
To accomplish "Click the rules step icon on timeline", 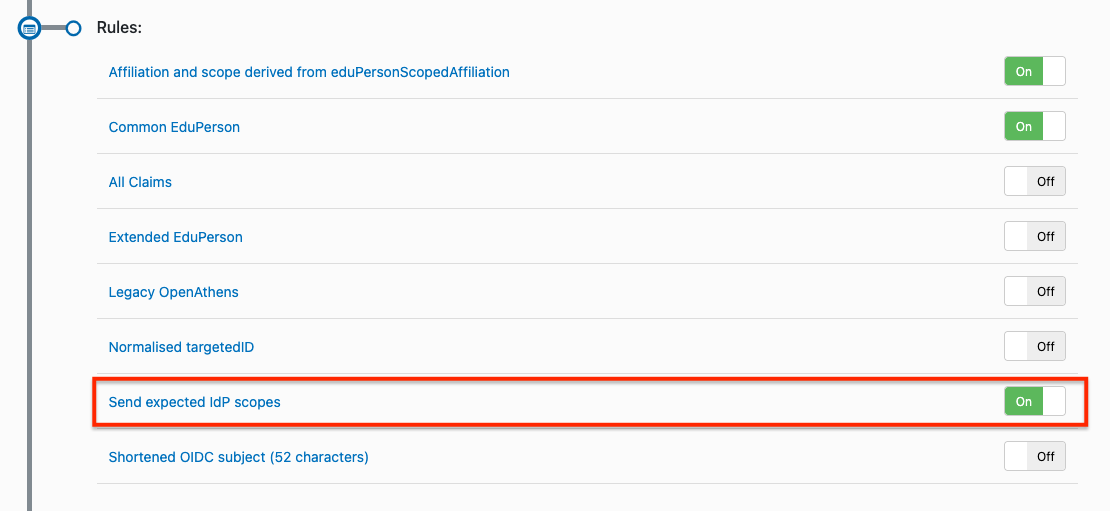I will pyautogui.click(x=30, y=28).
